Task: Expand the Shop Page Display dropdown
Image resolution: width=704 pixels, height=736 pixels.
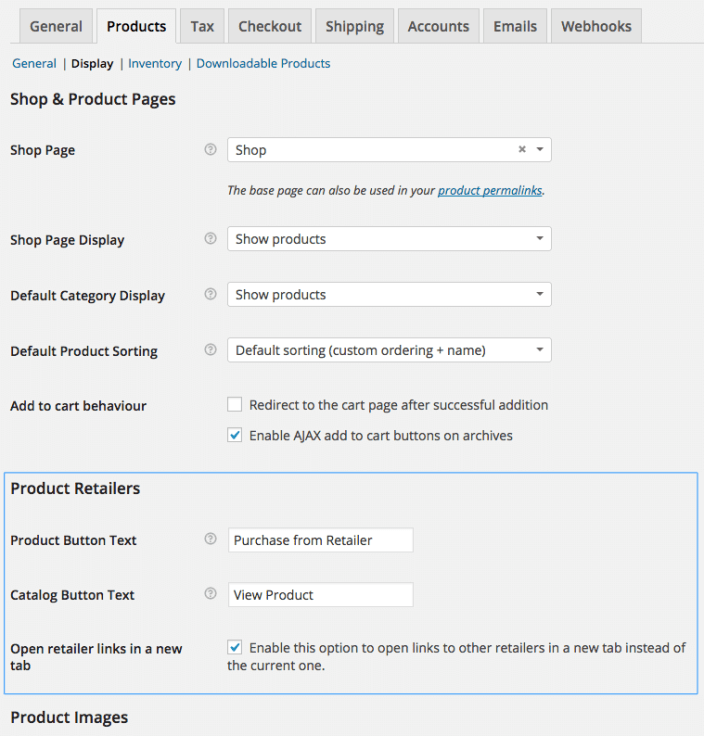Action: (x=389, y=239)
